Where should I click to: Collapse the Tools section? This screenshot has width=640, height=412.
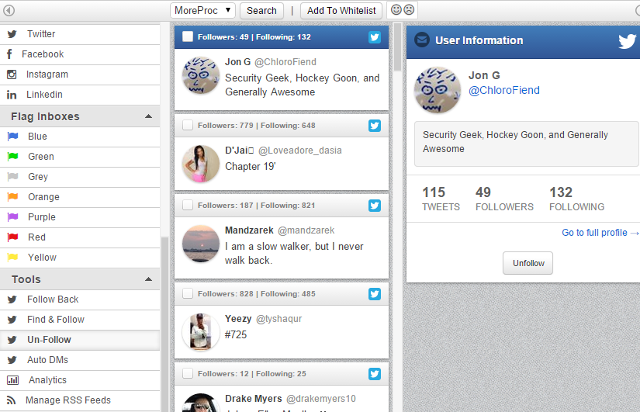(149, 279)
